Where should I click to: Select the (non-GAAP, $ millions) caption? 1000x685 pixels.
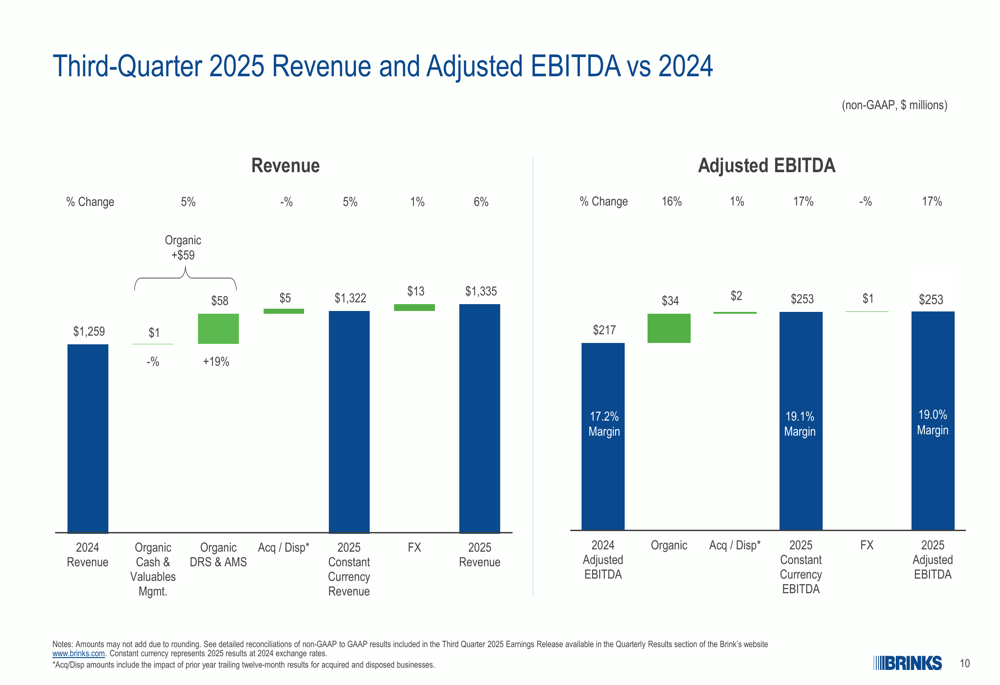pos(894,105)
